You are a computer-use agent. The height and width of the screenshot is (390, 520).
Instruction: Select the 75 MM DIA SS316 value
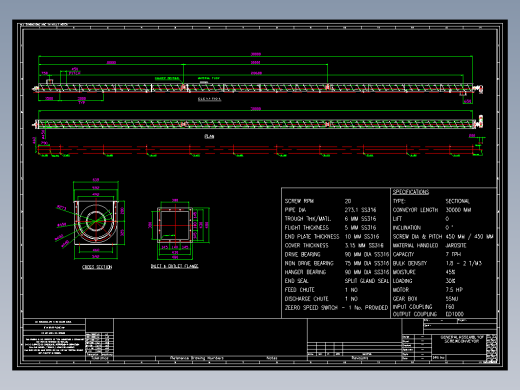(x=367, y=263)
